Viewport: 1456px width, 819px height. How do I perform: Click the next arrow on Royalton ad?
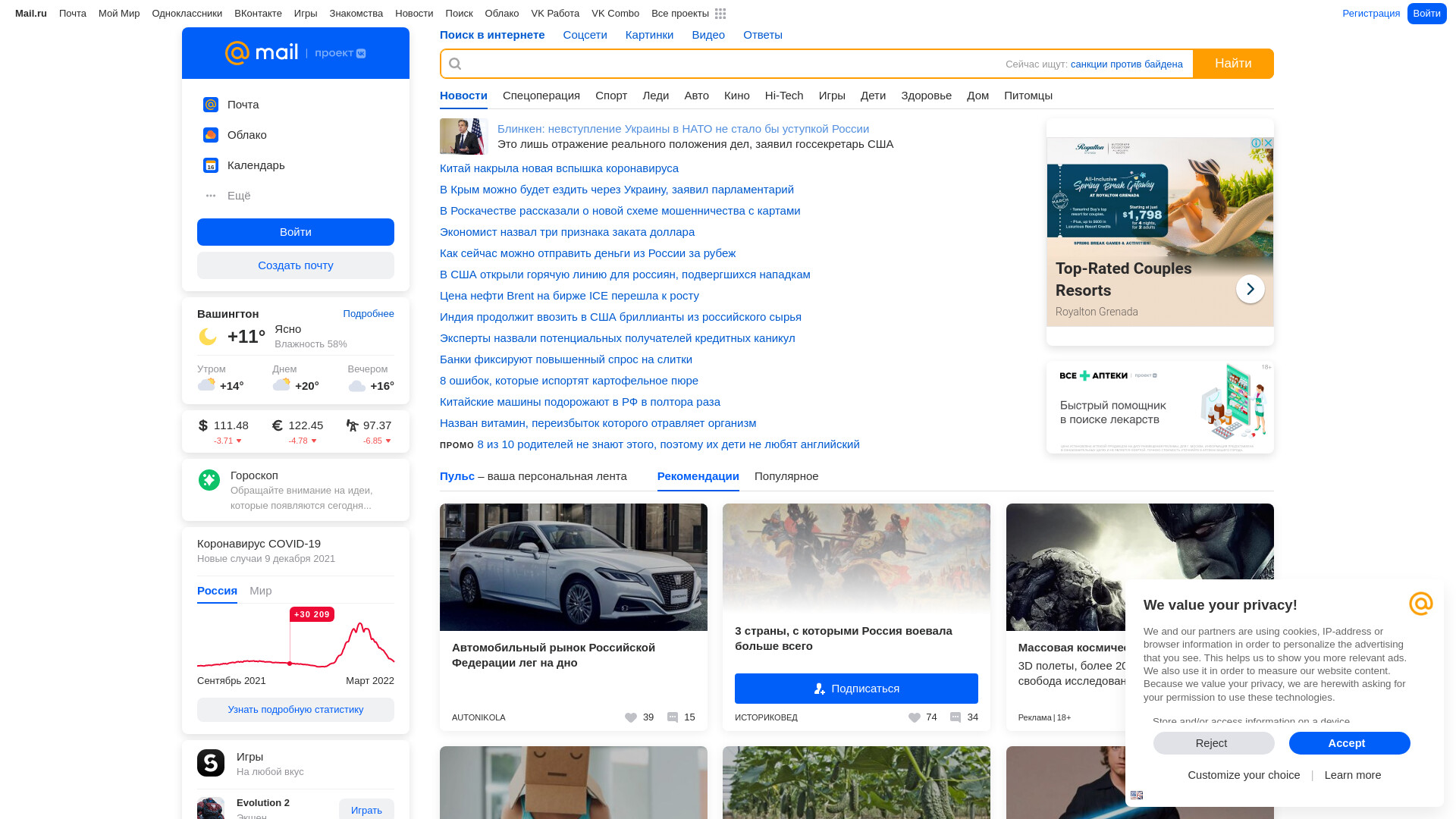coord(1250,289)
